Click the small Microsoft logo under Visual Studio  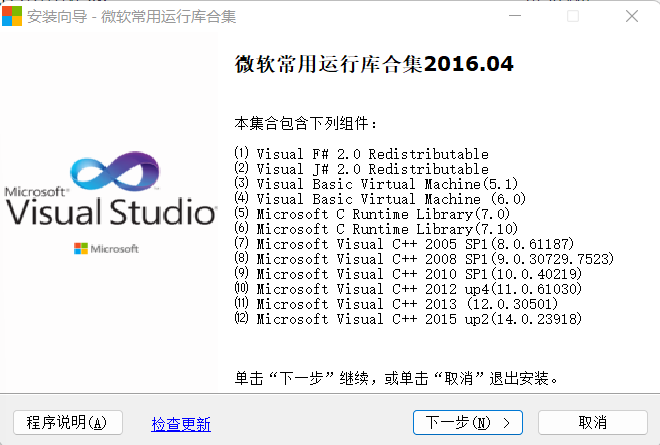[106, 249]
